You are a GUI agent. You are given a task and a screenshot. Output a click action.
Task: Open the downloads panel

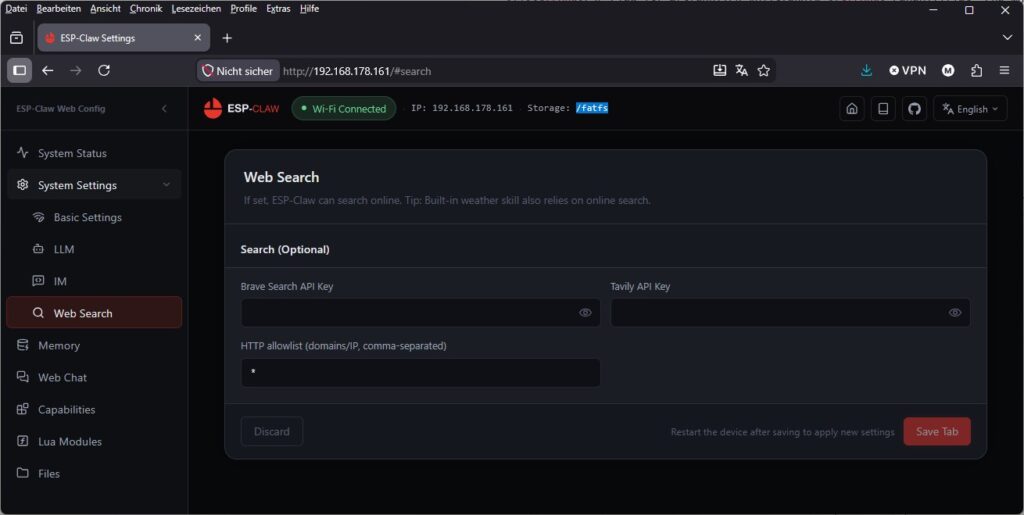[x=867, y=70]
